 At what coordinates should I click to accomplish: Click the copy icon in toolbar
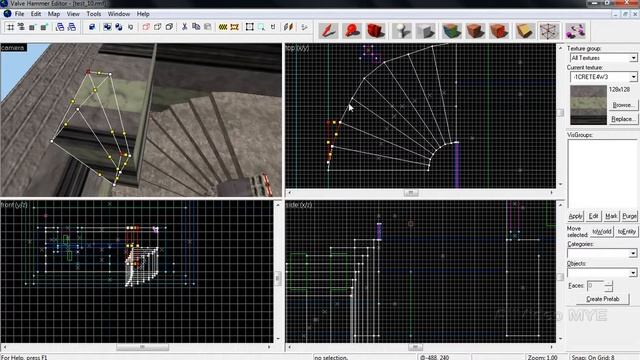pyautogui.click(x=196, y=27)
